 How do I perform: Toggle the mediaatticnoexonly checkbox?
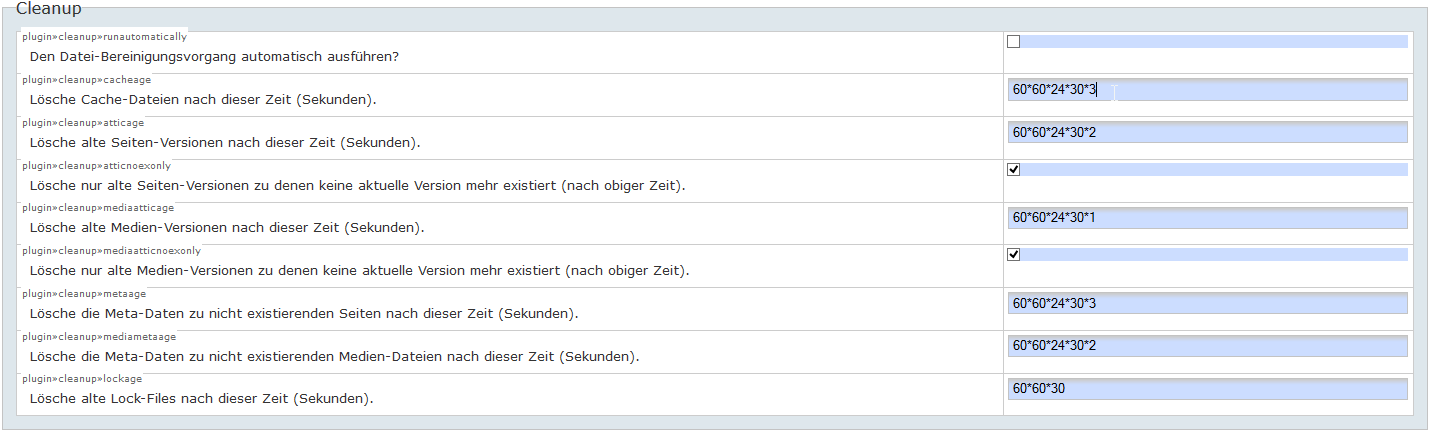1014,255
